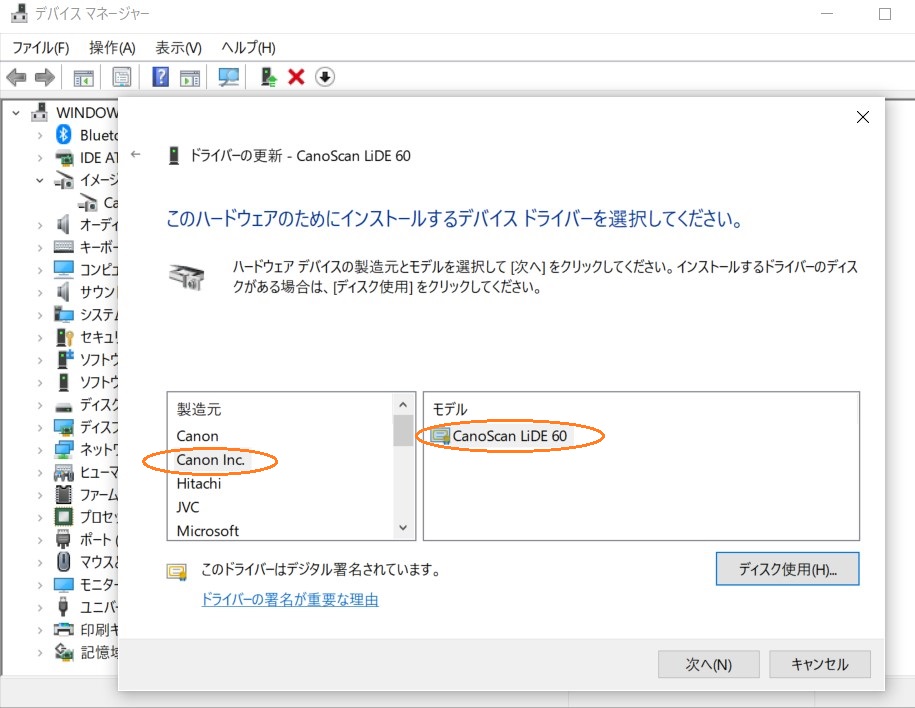Toggle the action pane toolbar icon
The image size is (915, 708).
(x=190, y=77)
